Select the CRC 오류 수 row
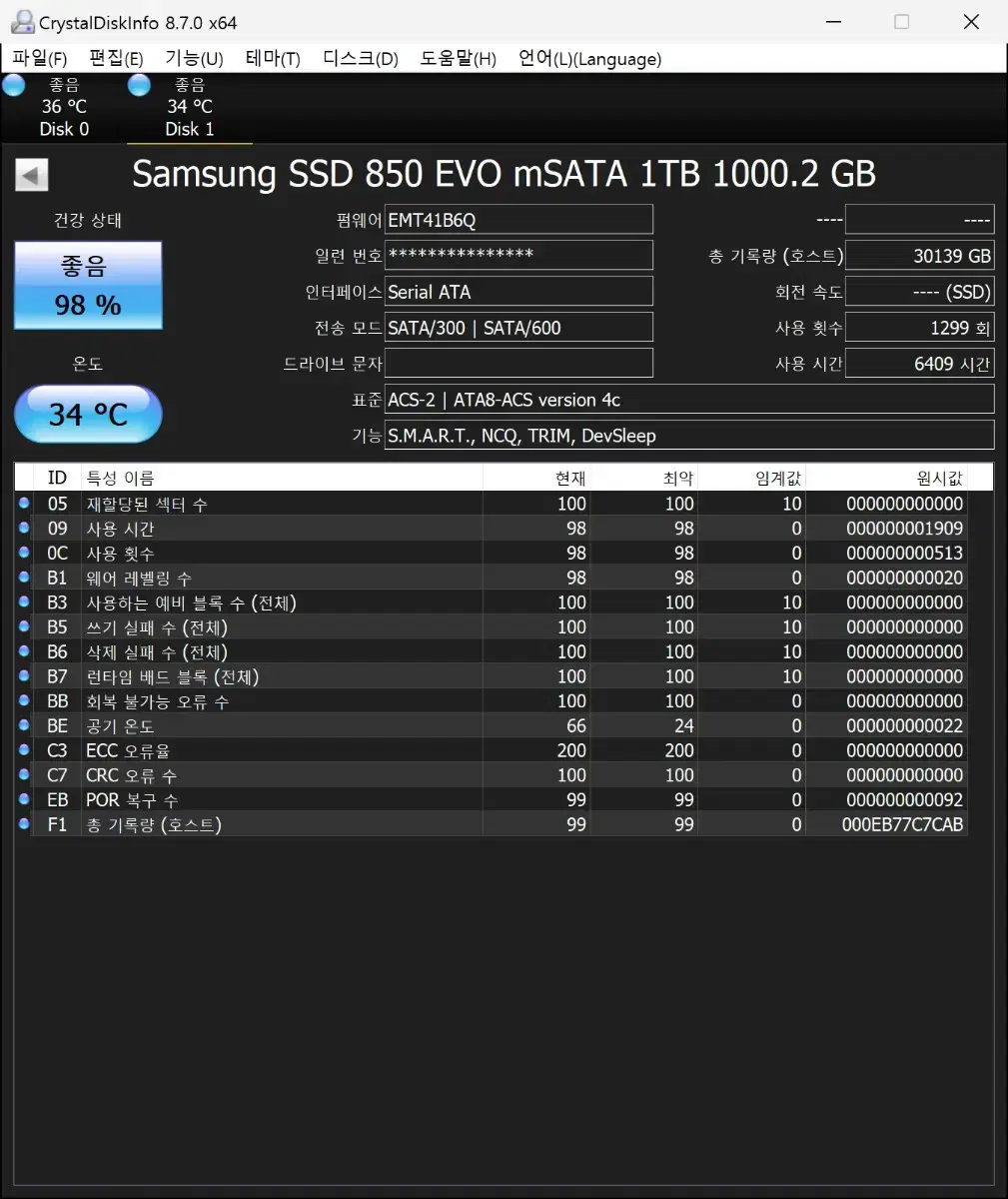The width and height of the screenshot is (1008, 1199). [x=491, y=774]
